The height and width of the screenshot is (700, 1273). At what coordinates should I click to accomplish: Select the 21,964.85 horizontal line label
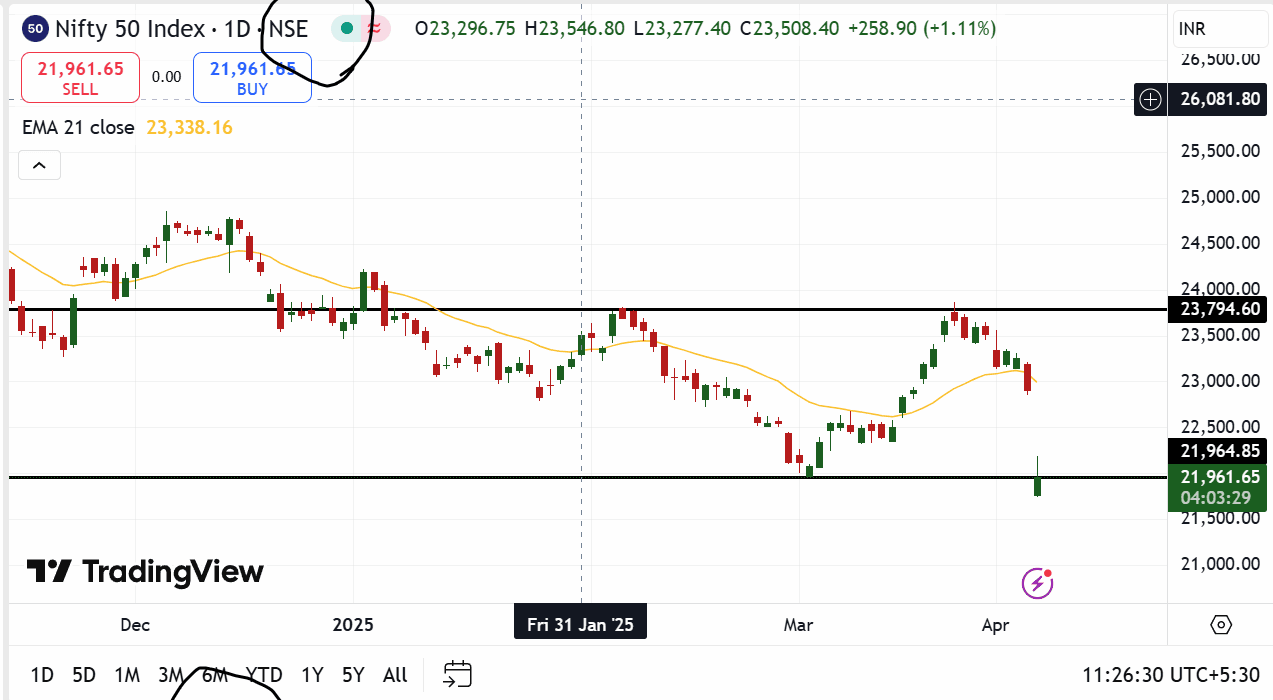1216,451
